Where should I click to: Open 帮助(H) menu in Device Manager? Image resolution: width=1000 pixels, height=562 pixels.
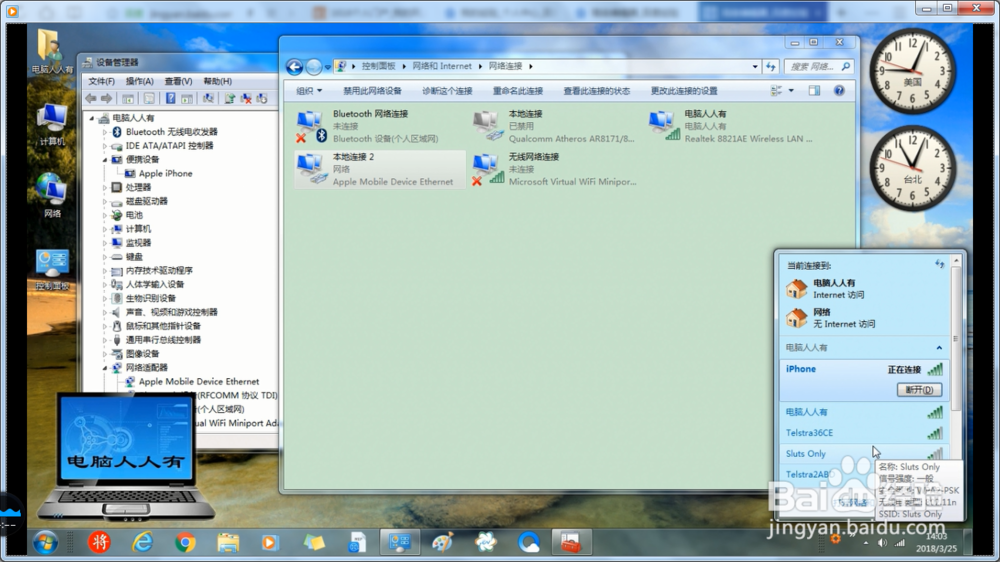(x=217, y=81)
